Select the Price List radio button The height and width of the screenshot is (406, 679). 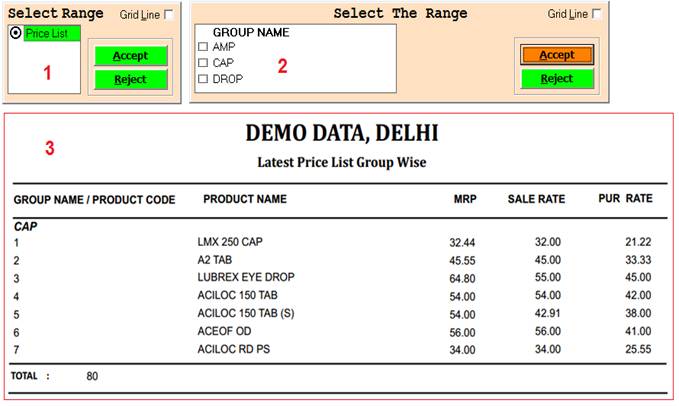pyautogui.click(x=16, y=33)
